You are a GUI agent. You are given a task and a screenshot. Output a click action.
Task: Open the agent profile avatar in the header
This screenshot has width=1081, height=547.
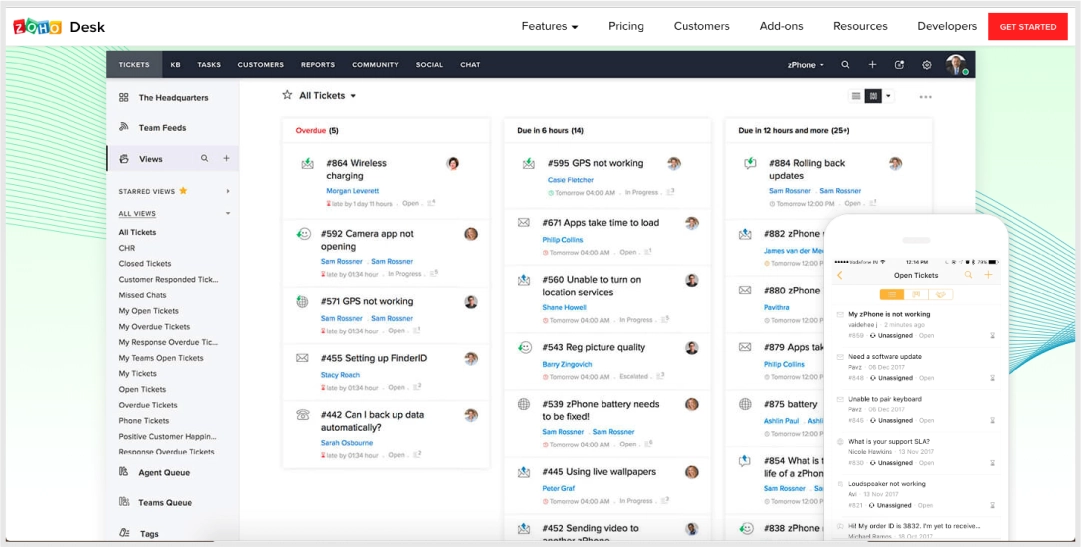(x=956, y=65)
